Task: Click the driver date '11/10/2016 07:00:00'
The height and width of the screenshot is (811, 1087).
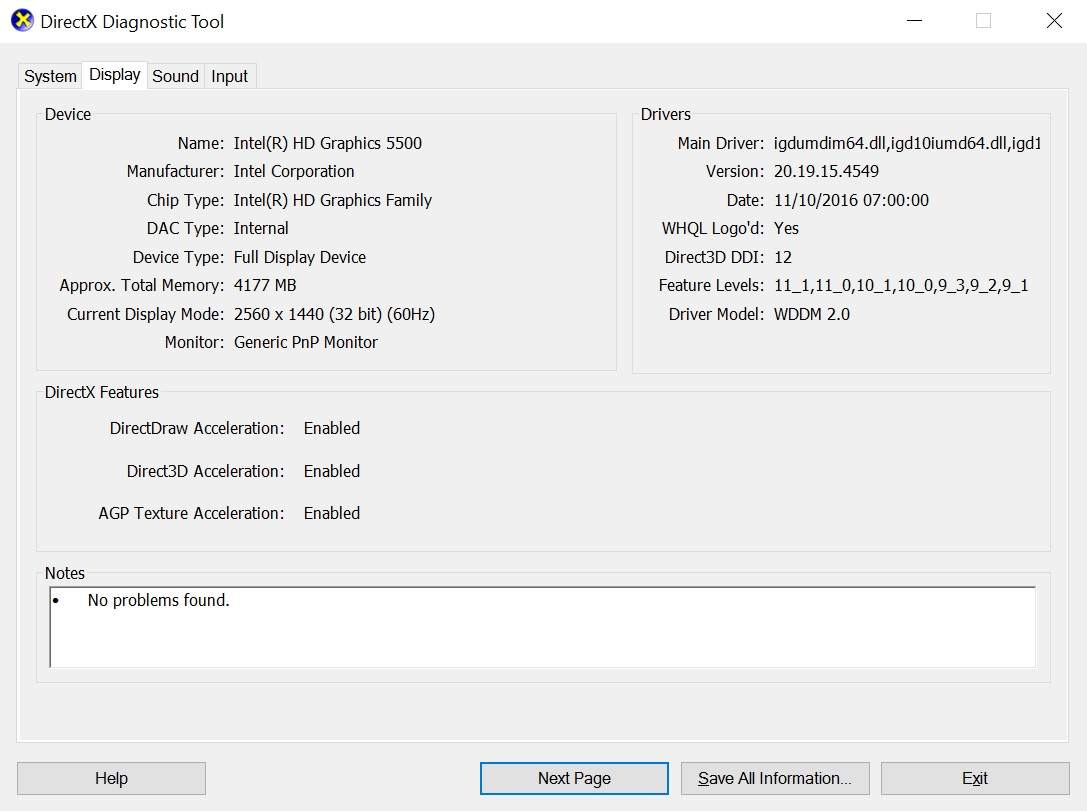Action: pos(851,200)
